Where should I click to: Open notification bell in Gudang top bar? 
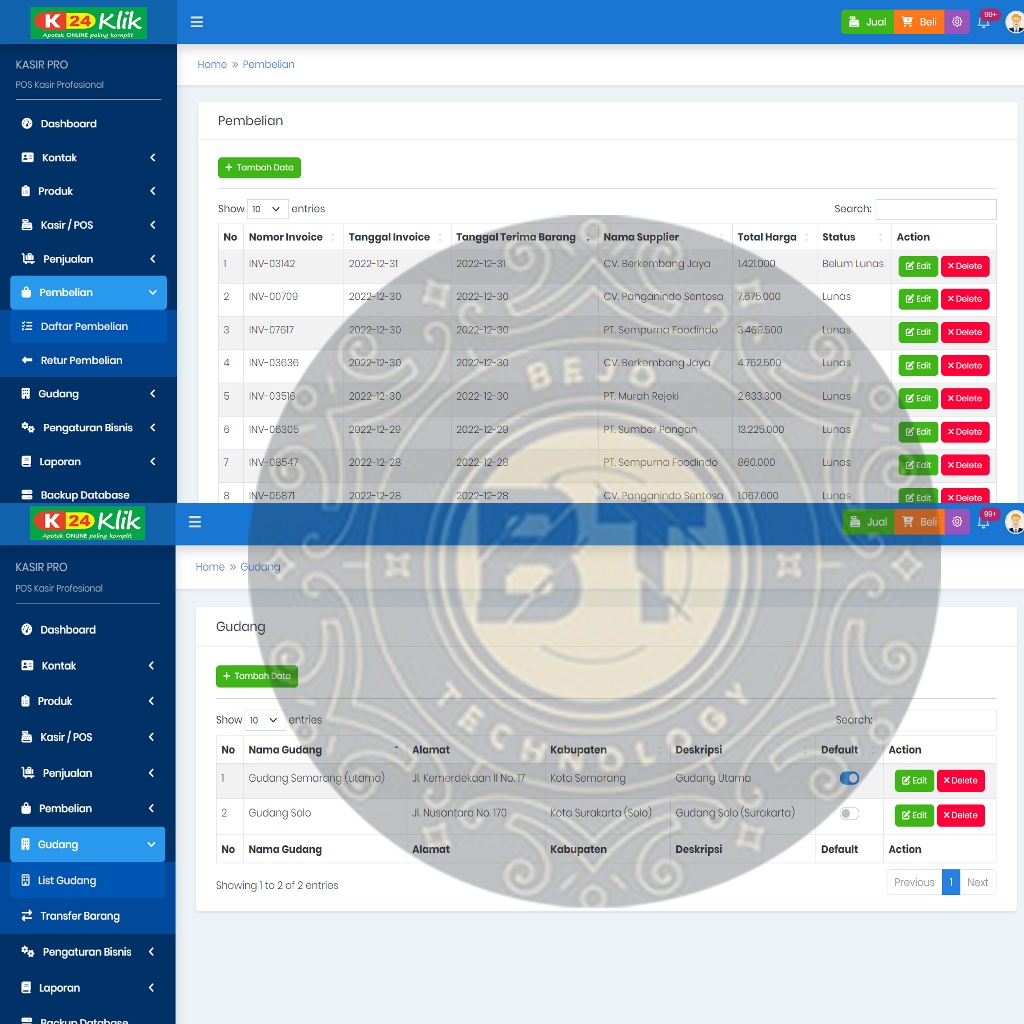pos(984,522)
